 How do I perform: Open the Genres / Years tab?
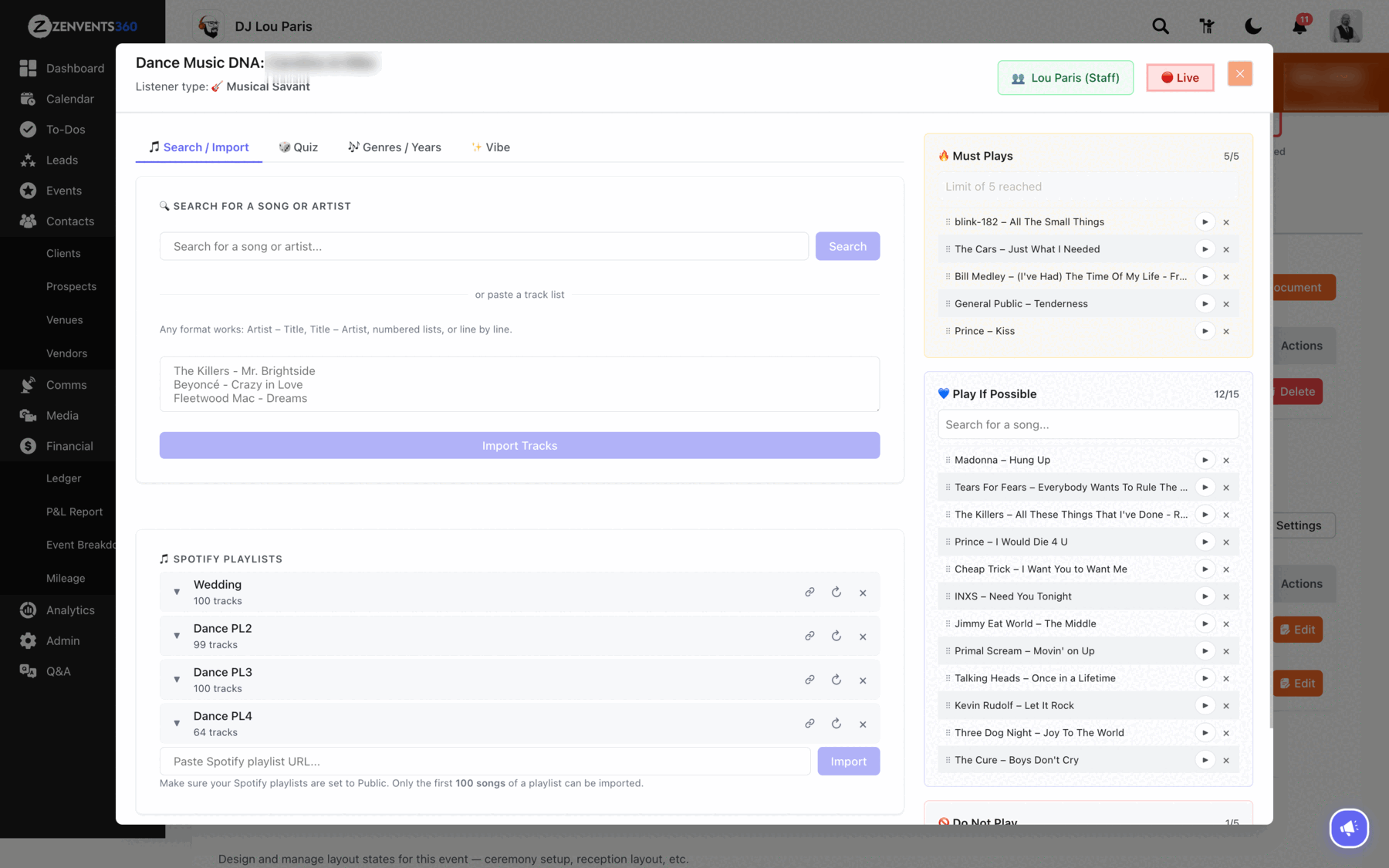coord(394,147)
